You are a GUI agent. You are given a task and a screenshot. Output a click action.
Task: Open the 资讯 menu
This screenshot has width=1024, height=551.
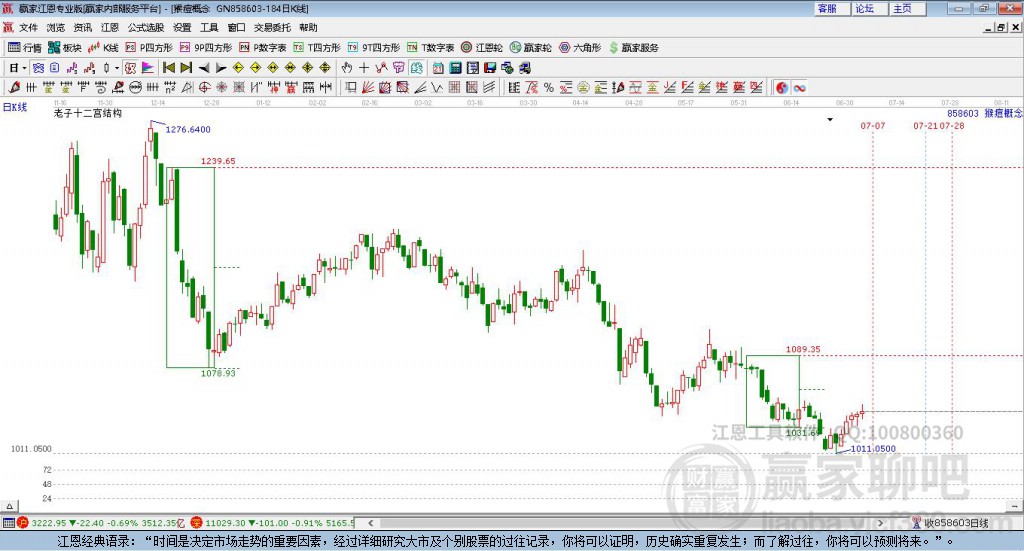pyautogui.click(x=82, y=27)
